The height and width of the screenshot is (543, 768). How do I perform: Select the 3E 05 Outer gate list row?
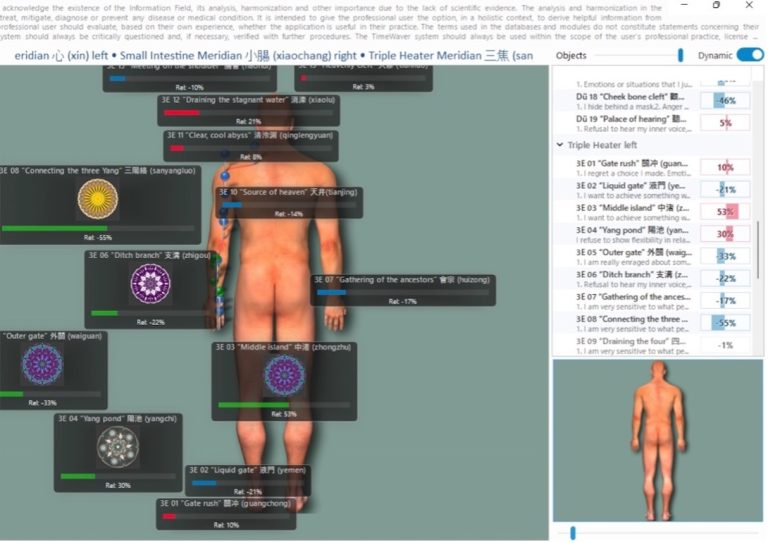pos(652,257)
